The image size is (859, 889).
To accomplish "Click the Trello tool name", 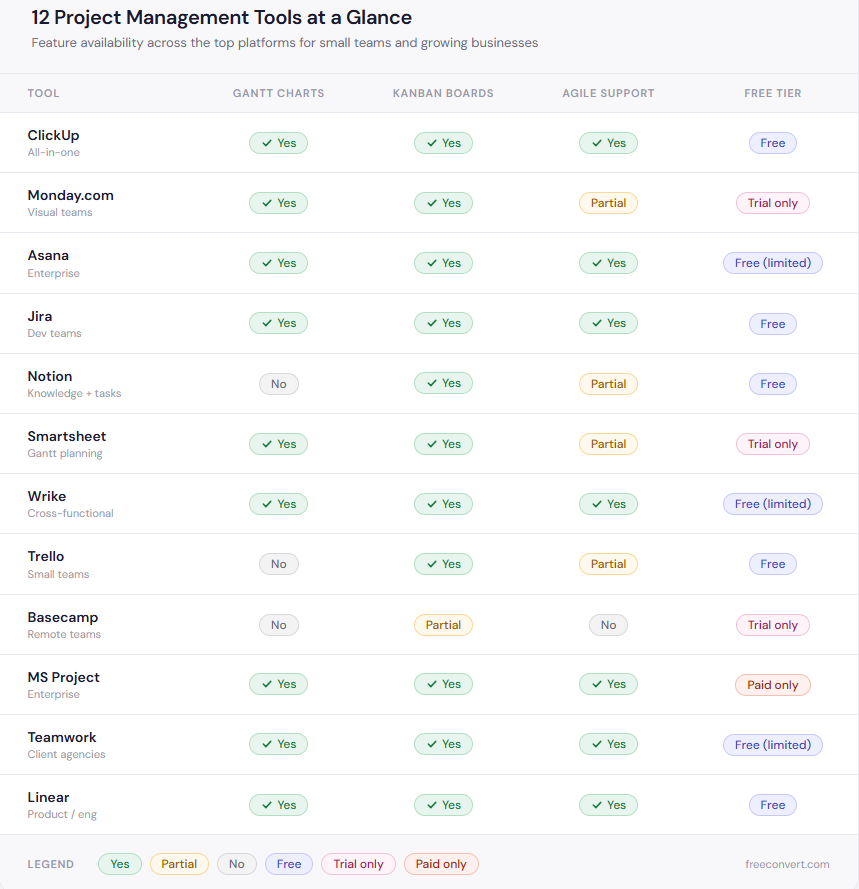I will coord(46,556).
